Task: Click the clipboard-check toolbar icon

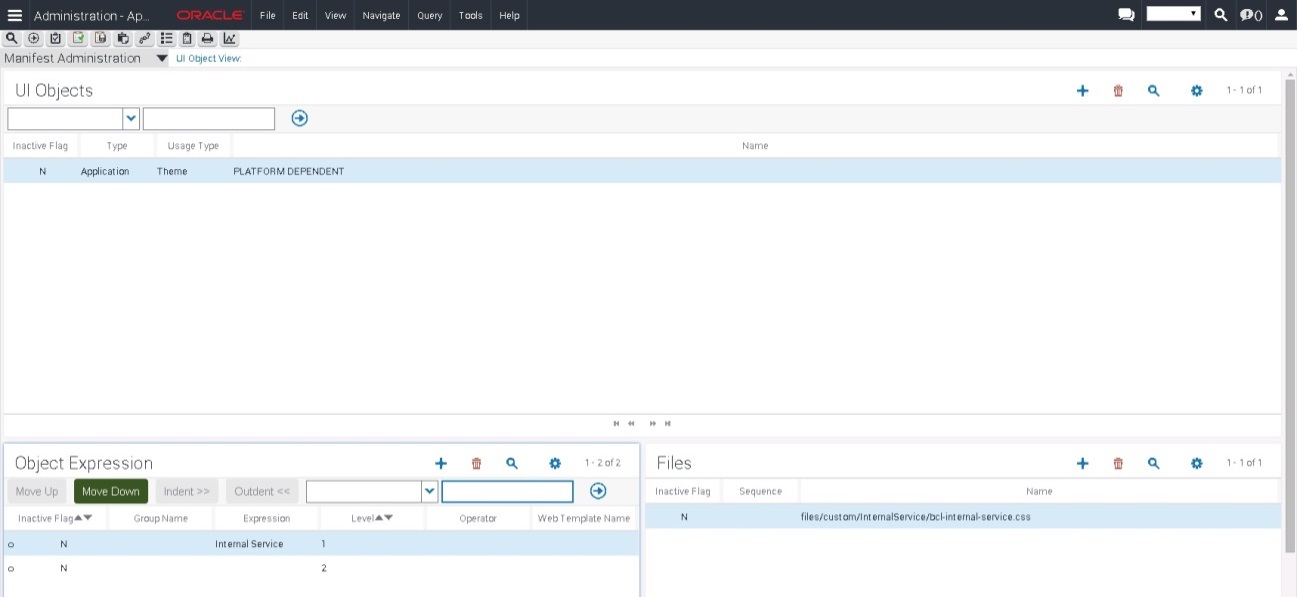Action: (56, 39)
